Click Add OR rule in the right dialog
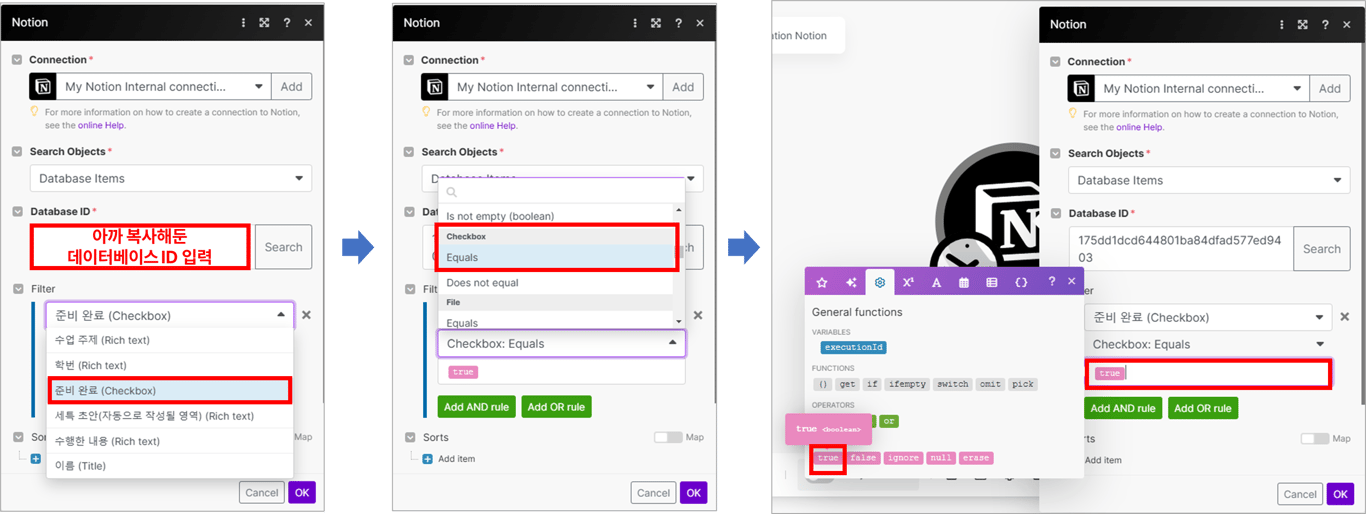 click(x=1205, y=408)
